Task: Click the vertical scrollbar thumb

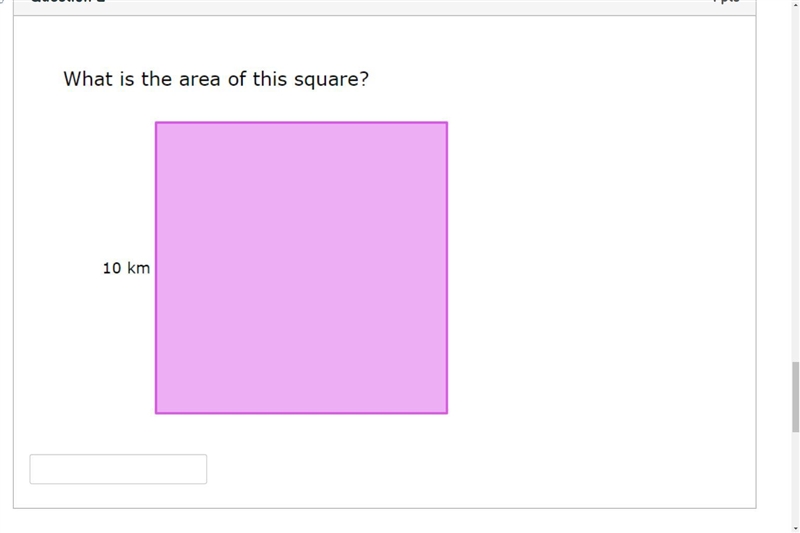Action: pyautogui.click(x=795, y=397)
